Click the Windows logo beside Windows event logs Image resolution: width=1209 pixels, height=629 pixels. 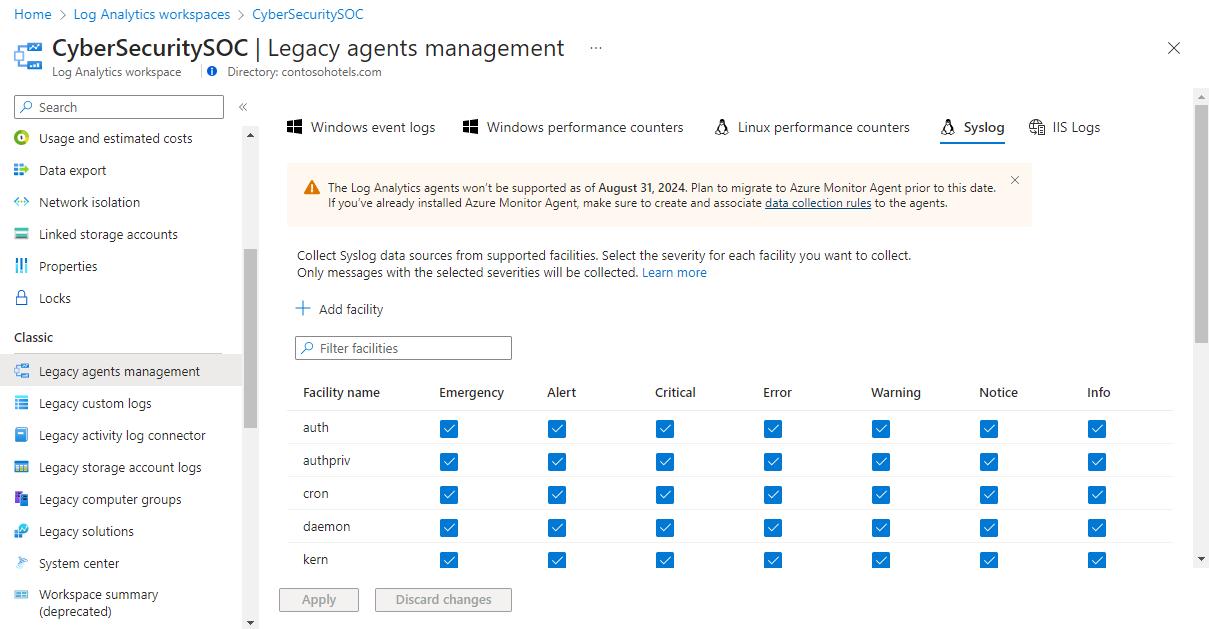click(295, 127)
